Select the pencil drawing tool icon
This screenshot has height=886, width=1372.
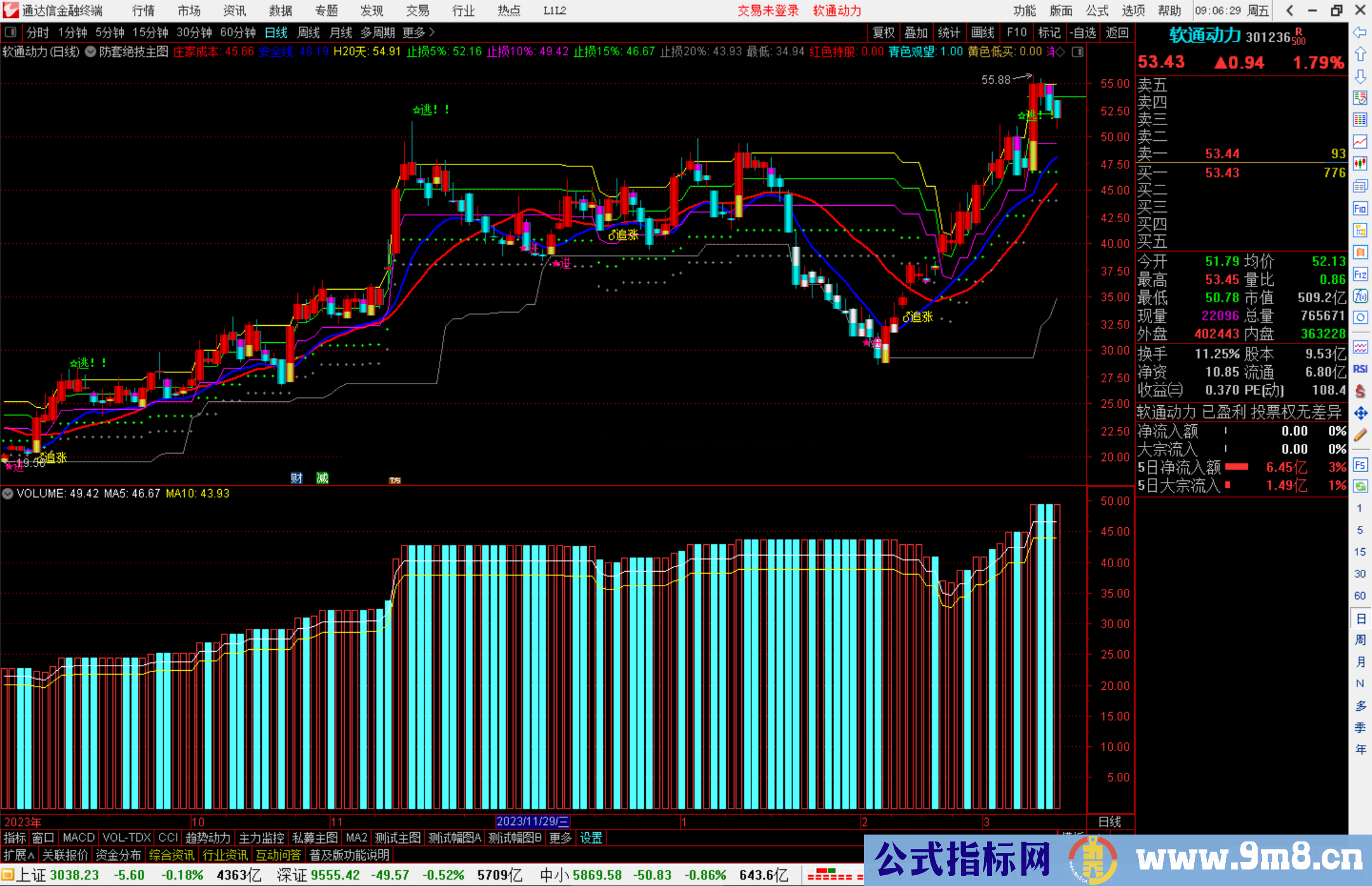point(1360,435)
